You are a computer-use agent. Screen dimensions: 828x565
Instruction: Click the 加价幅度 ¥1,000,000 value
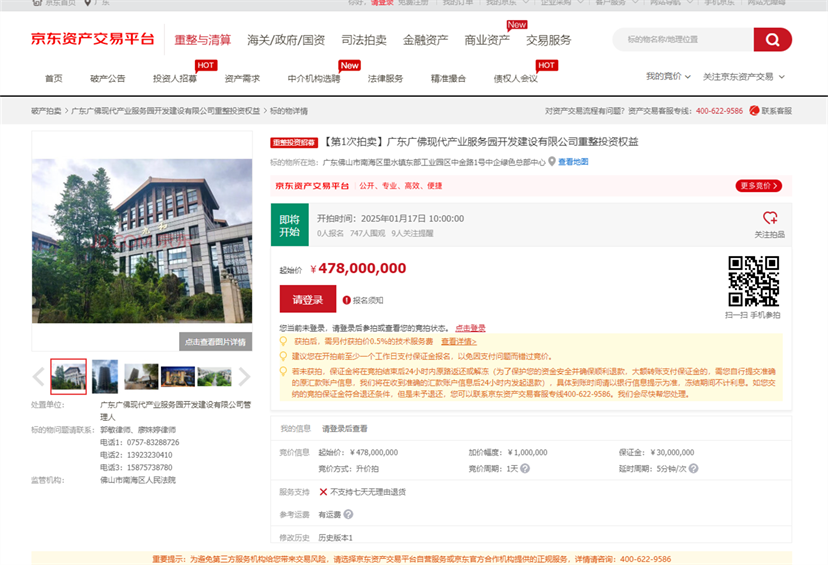528,453
